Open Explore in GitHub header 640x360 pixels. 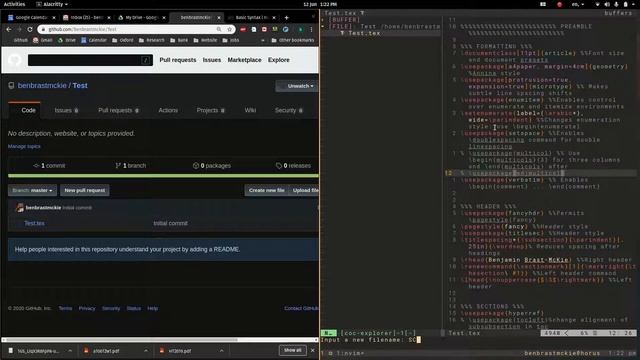[279, 60]
